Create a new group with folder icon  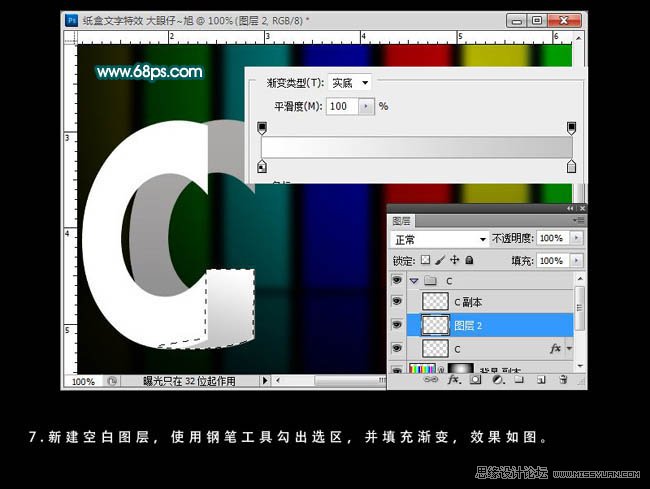[x=519, y=379]
